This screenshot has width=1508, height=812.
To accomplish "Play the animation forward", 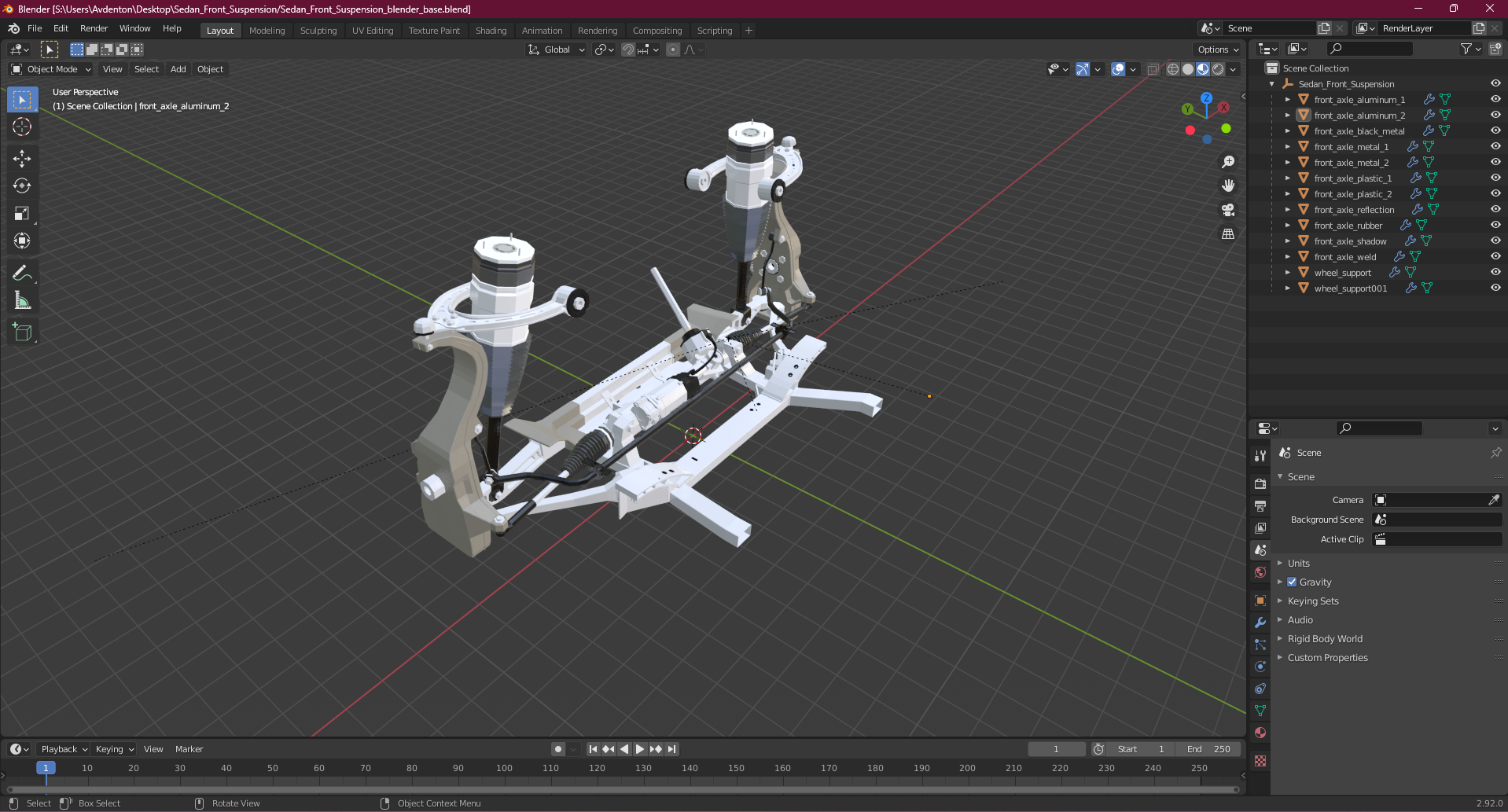I will click(640, 749).
